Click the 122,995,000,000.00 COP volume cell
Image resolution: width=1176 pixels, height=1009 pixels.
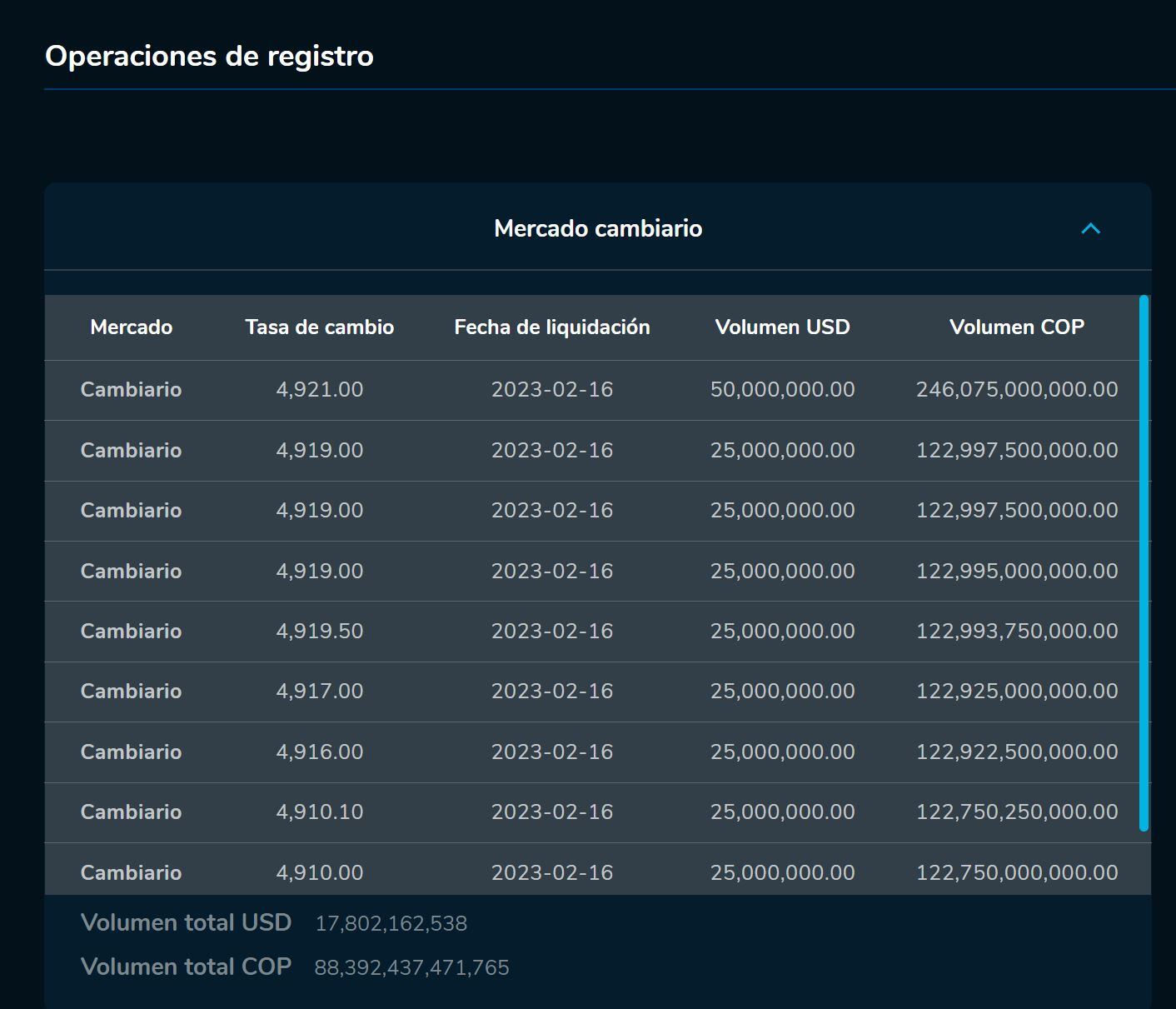point(1016,572)
